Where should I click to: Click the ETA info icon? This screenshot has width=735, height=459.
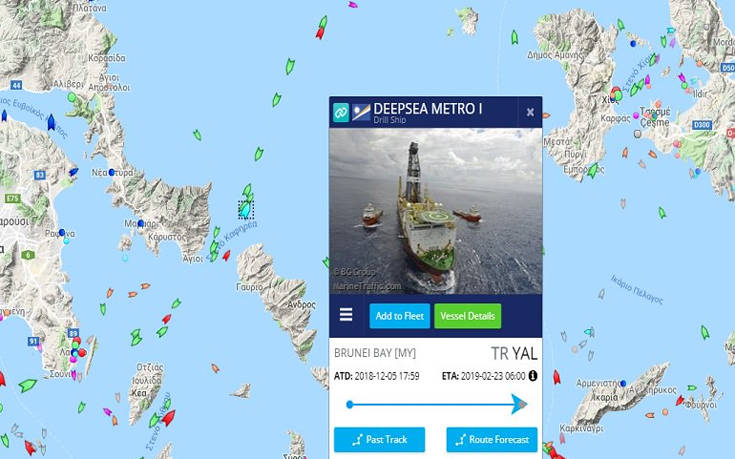tap(532, 376)
